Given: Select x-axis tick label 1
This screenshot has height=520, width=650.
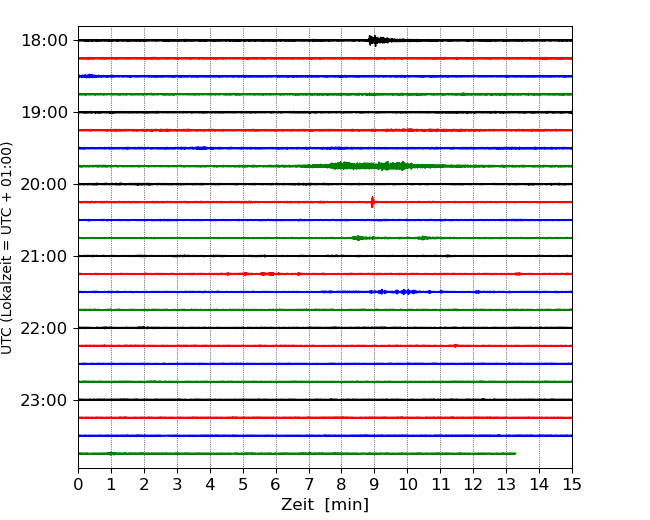Looking at the screenshot, I should tap(111, 484).
